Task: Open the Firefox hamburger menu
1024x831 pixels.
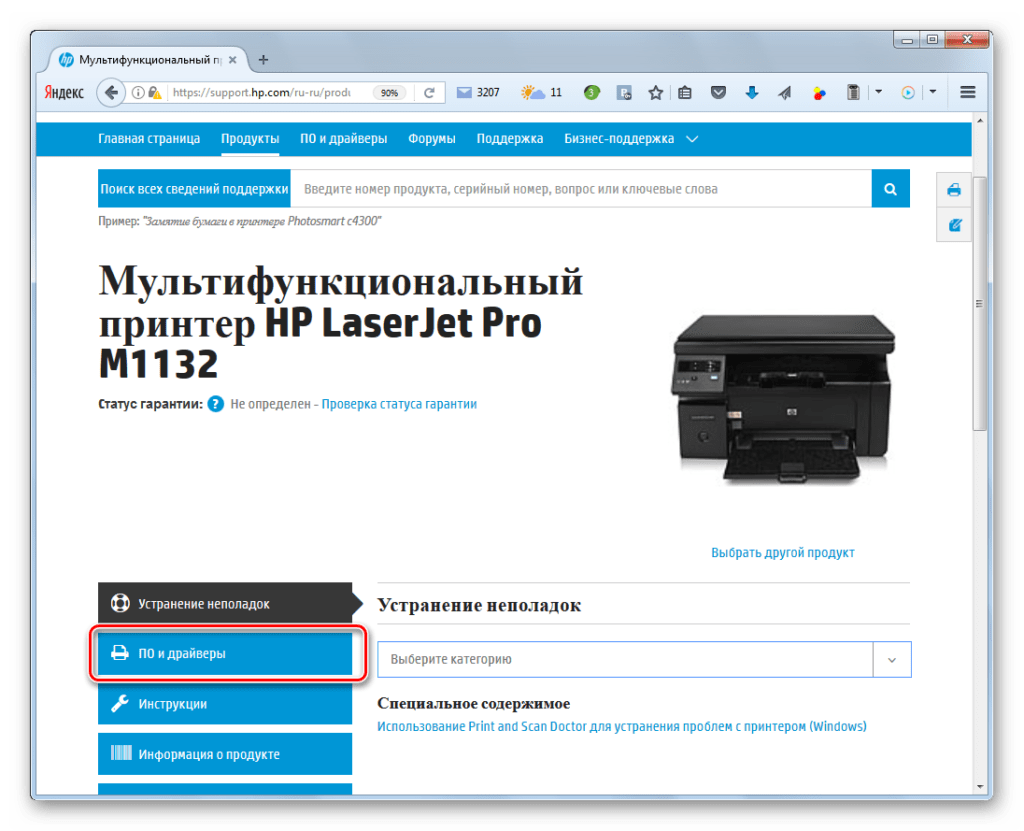Action: (x=967, y=93)
